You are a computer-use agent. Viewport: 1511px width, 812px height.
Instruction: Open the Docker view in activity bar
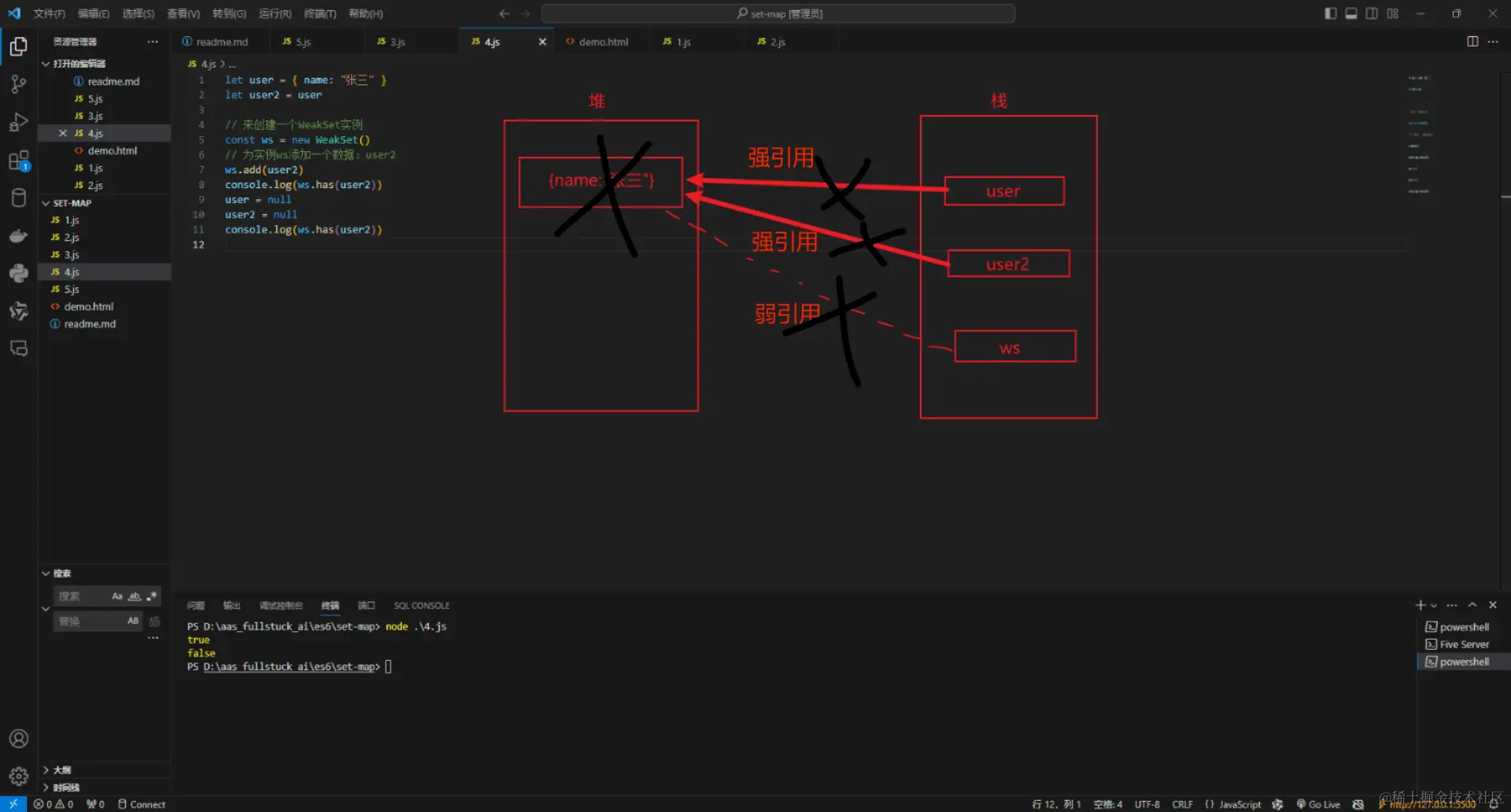19,235
